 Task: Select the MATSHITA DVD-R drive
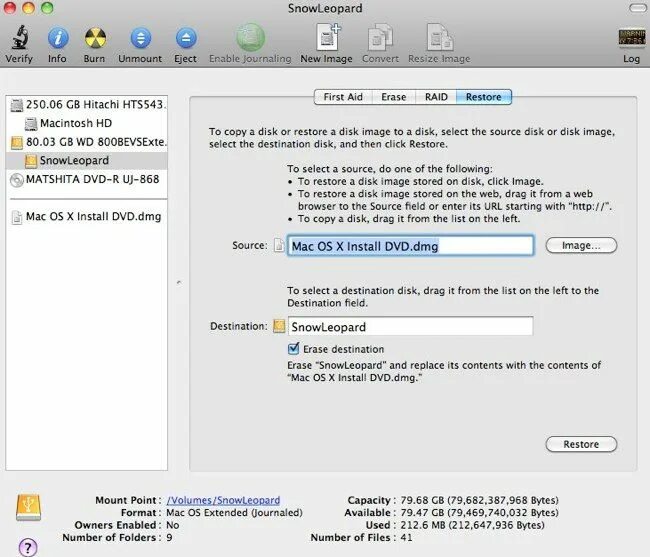(85, 179)
